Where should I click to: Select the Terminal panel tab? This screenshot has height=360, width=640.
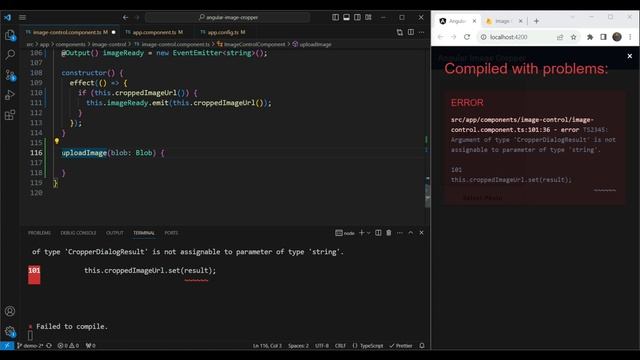144,233
